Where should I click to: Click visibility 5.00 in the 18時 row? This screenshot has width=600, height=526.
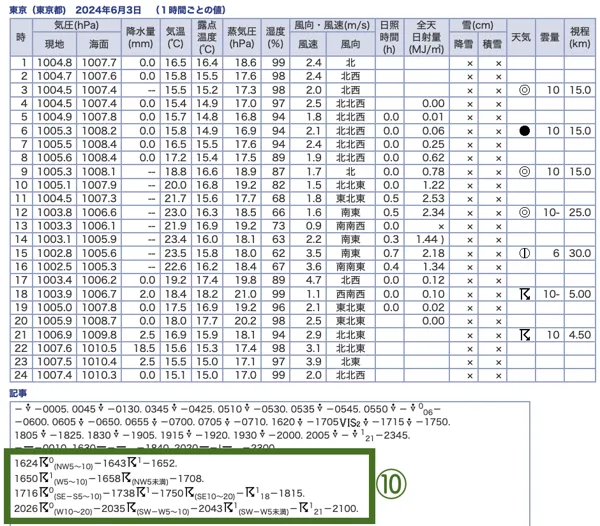point(580,294)
